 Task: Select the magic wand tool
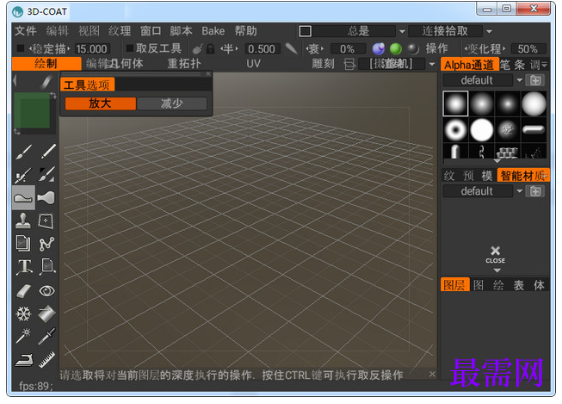pos(24,336)
